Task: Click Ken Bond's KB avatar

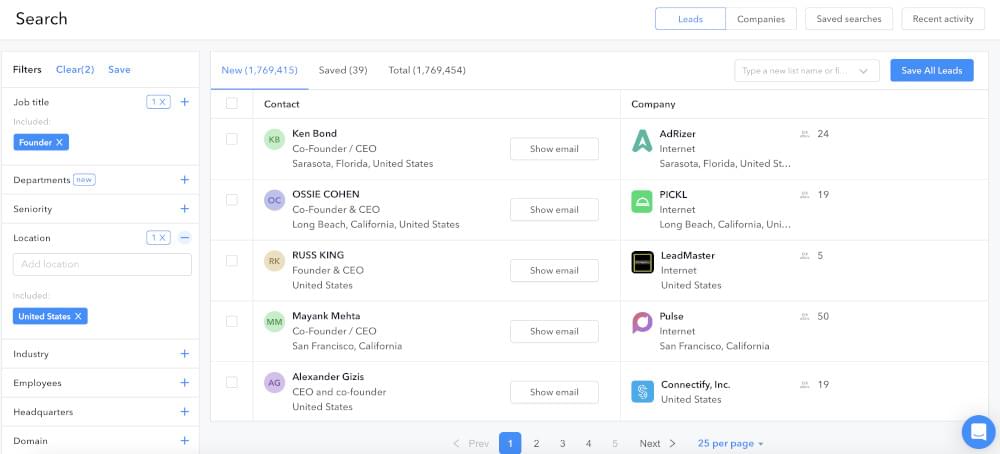Action: tap(274, 140)
